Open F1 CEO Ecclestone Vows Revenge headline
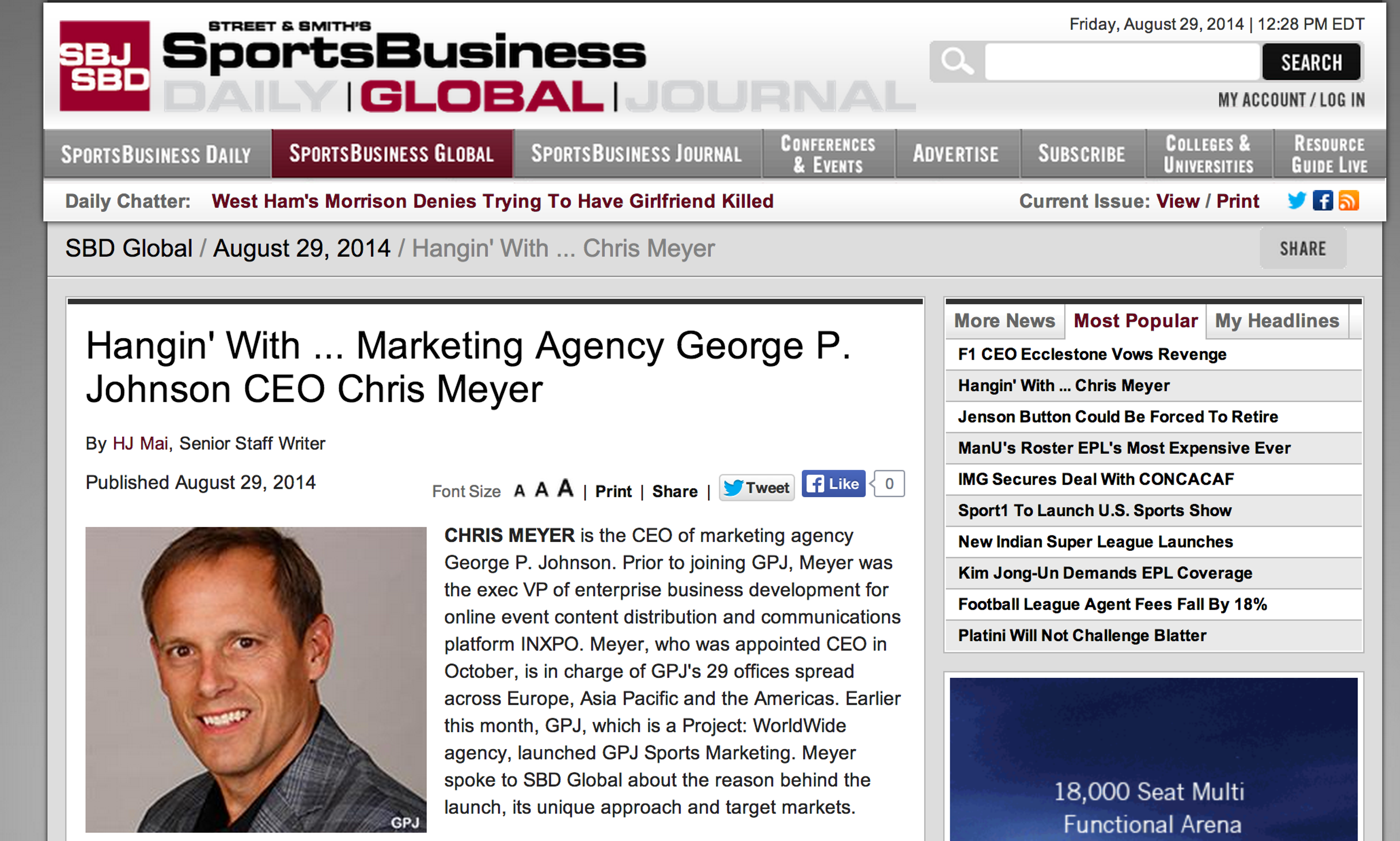The image size is (1400, 841). point(1092,354)
